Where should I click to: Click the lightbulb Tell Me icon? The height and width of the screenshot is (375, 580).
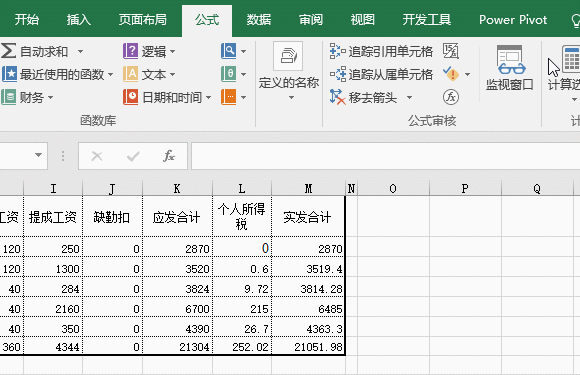click(576, 20)
